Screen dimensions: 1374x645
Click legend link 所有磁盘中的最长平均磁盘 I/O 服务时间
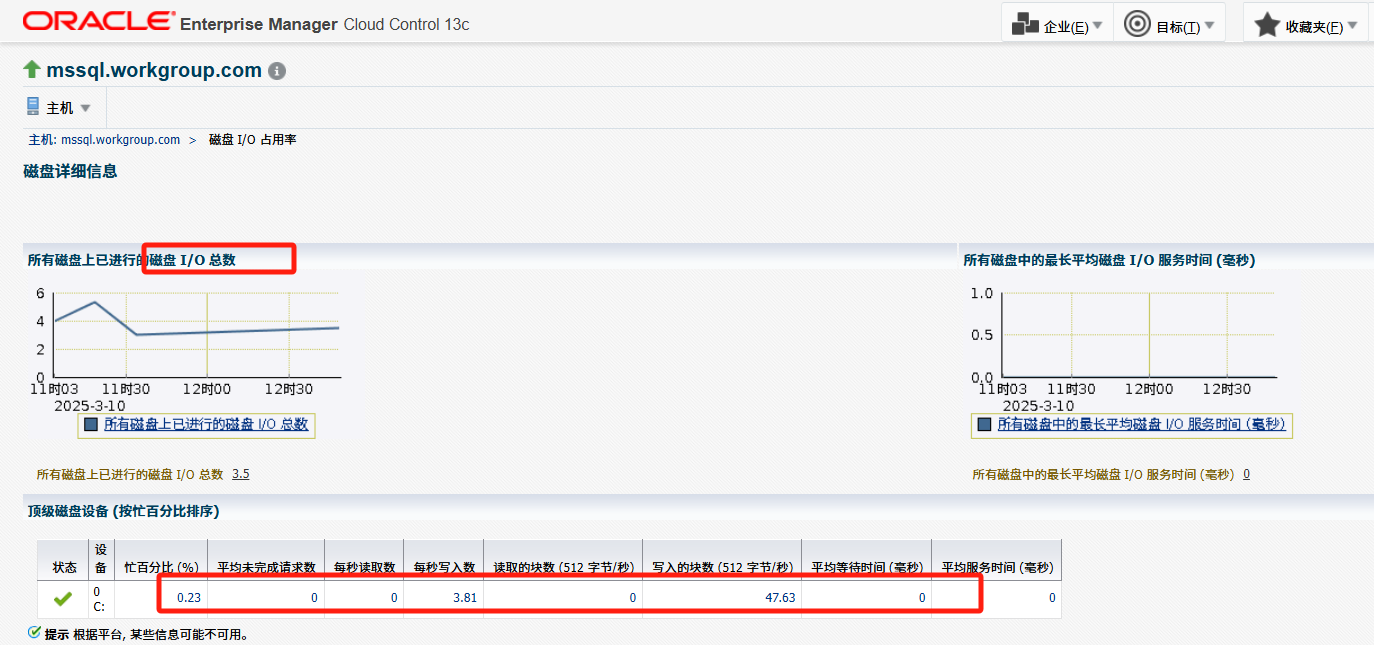click(1141, 425)
